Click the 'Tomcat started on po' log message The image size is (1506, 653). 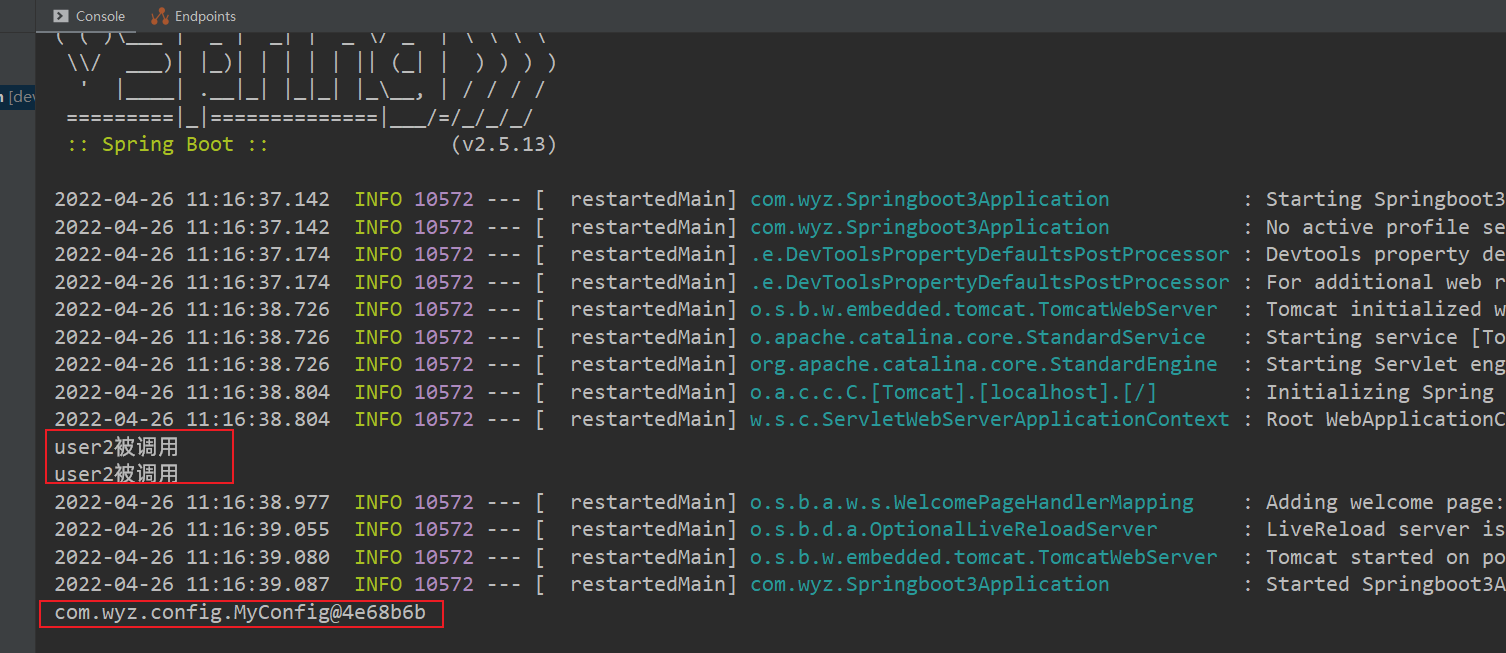click(1386, 557)
